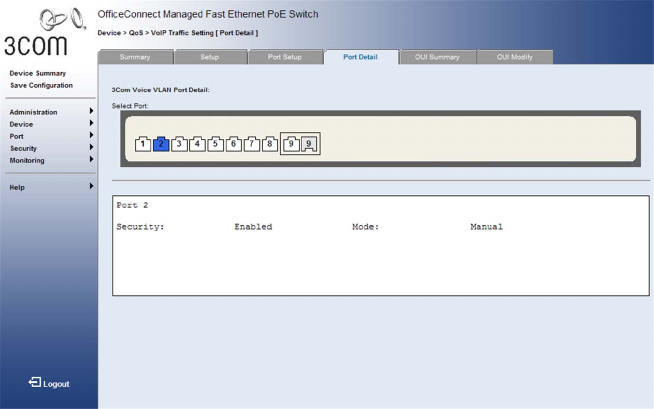
Task: Open the Port sidebar menu
Action: [17, 136]
